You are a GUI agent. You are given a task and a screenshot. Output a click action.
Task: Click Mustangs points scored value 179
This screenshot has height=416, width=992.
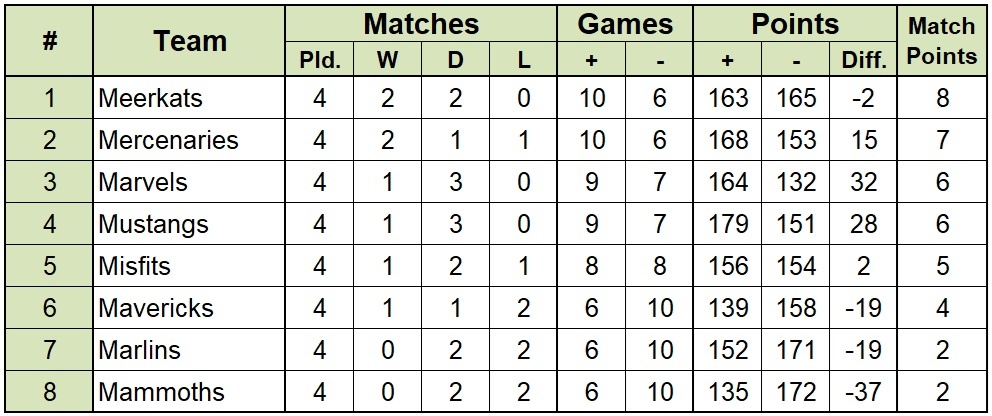point(728,224)
